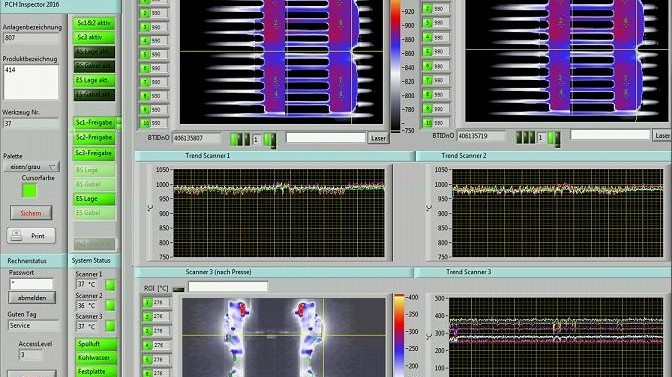672x377 pixels.
Task: Click the abmelden button
Action: pyautogui.click(x=32, y=298)
